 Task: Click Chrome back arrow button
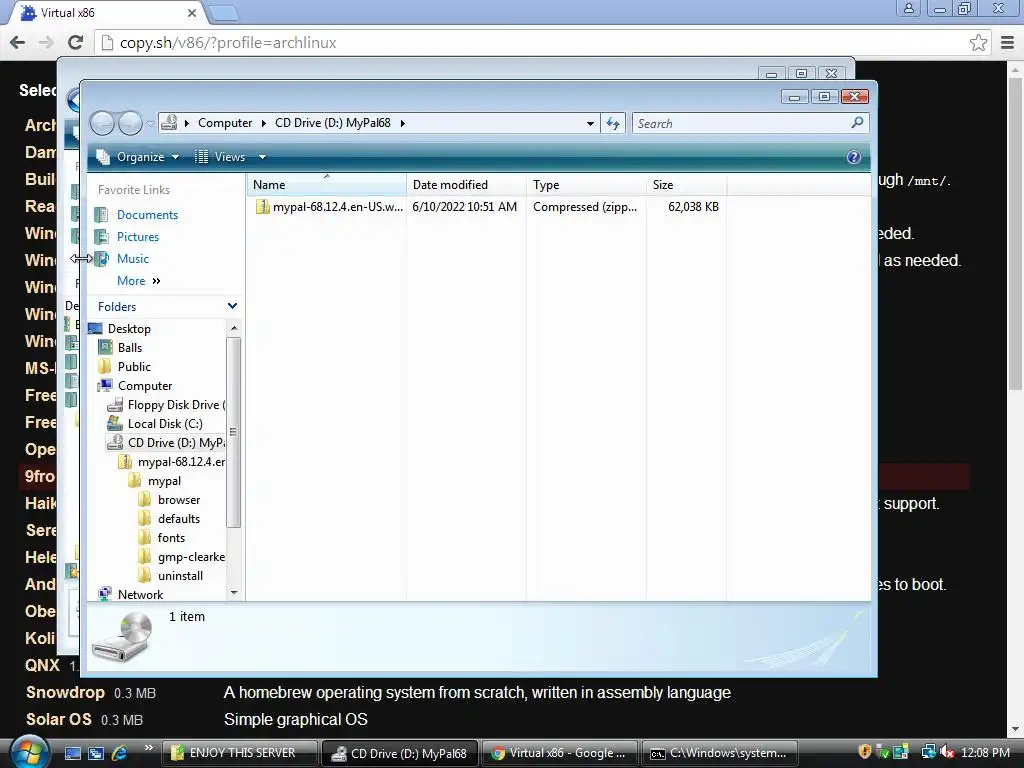pos(18,42)
